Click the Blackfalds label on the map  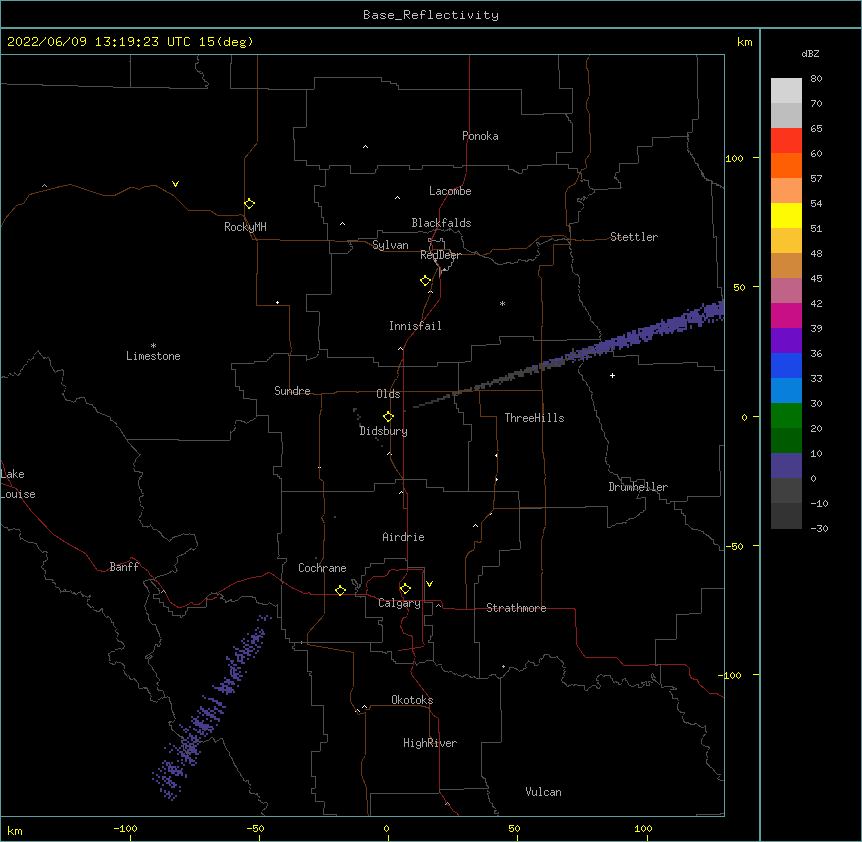pyautogui.click(x=441, y=223)
